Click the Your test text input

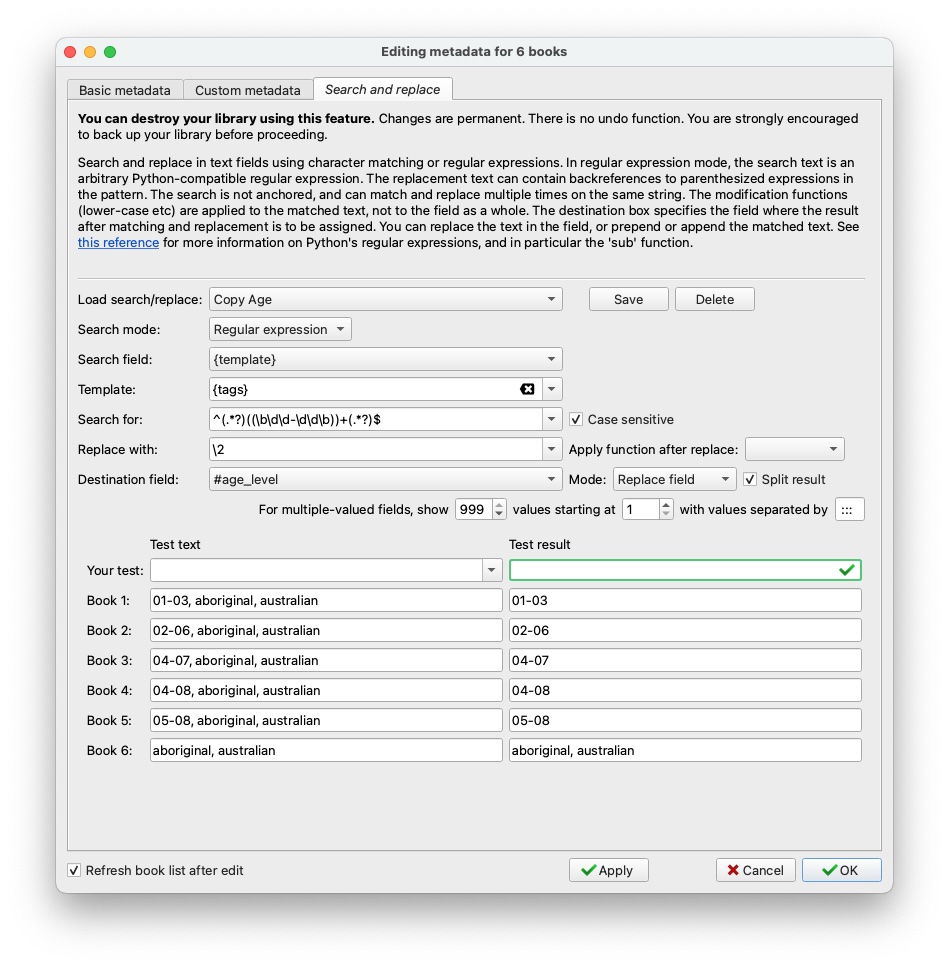tap(316, 570)
